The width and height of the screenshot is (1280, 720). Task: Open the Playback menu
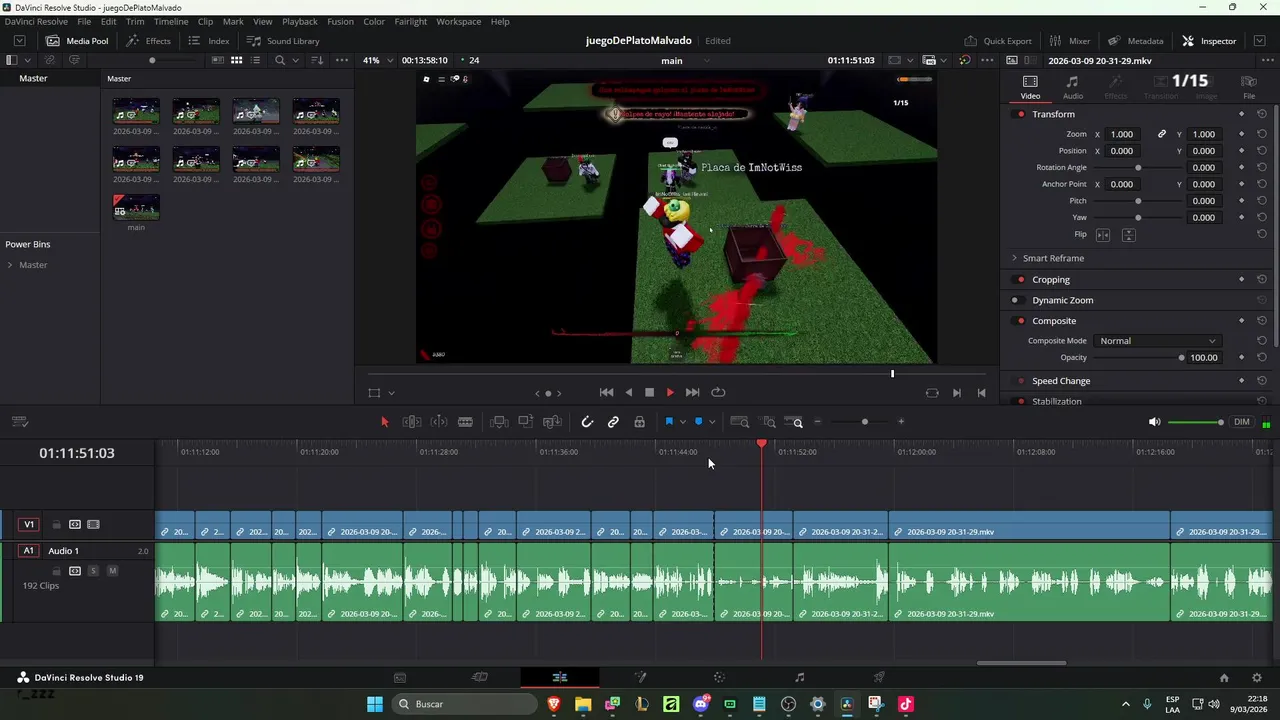(299, 21)
